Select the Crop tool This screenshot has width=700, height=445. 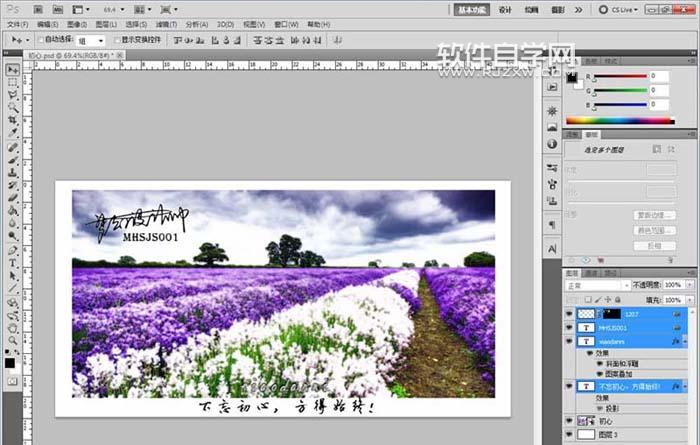pos(12,120)
